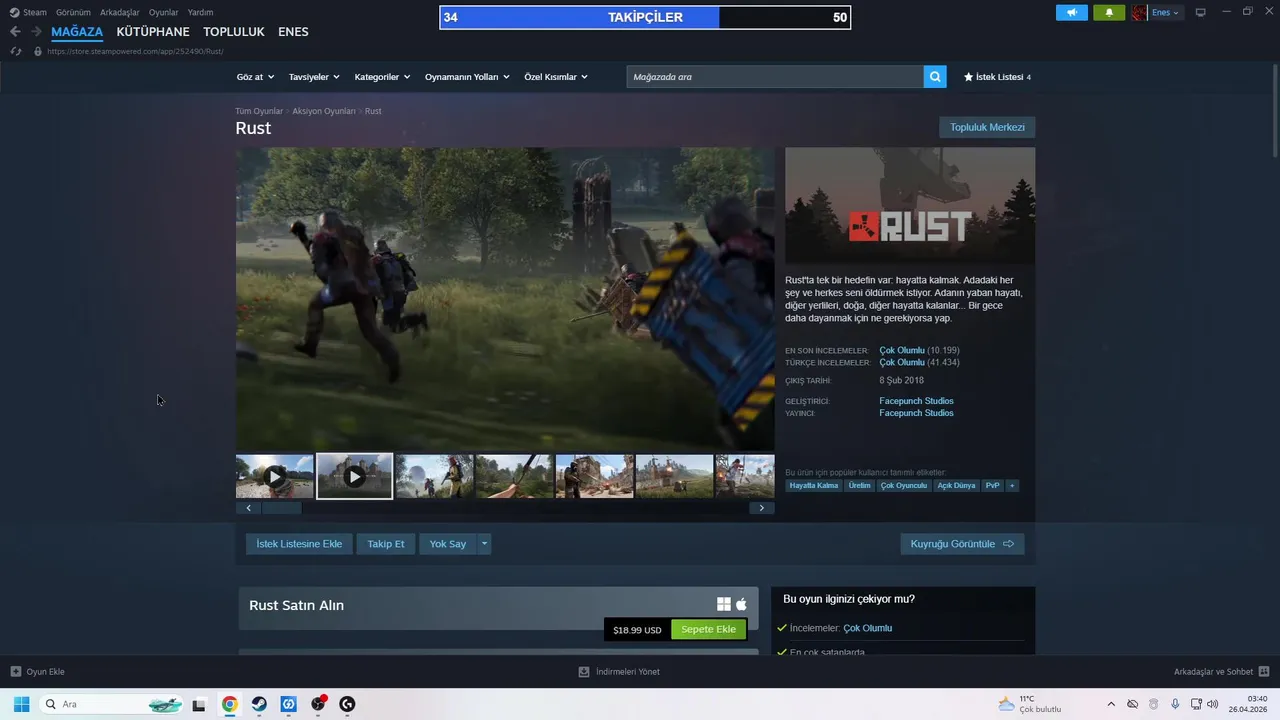Click the Tüm Oyunlar breadcrumb

[x=259, y=111]
